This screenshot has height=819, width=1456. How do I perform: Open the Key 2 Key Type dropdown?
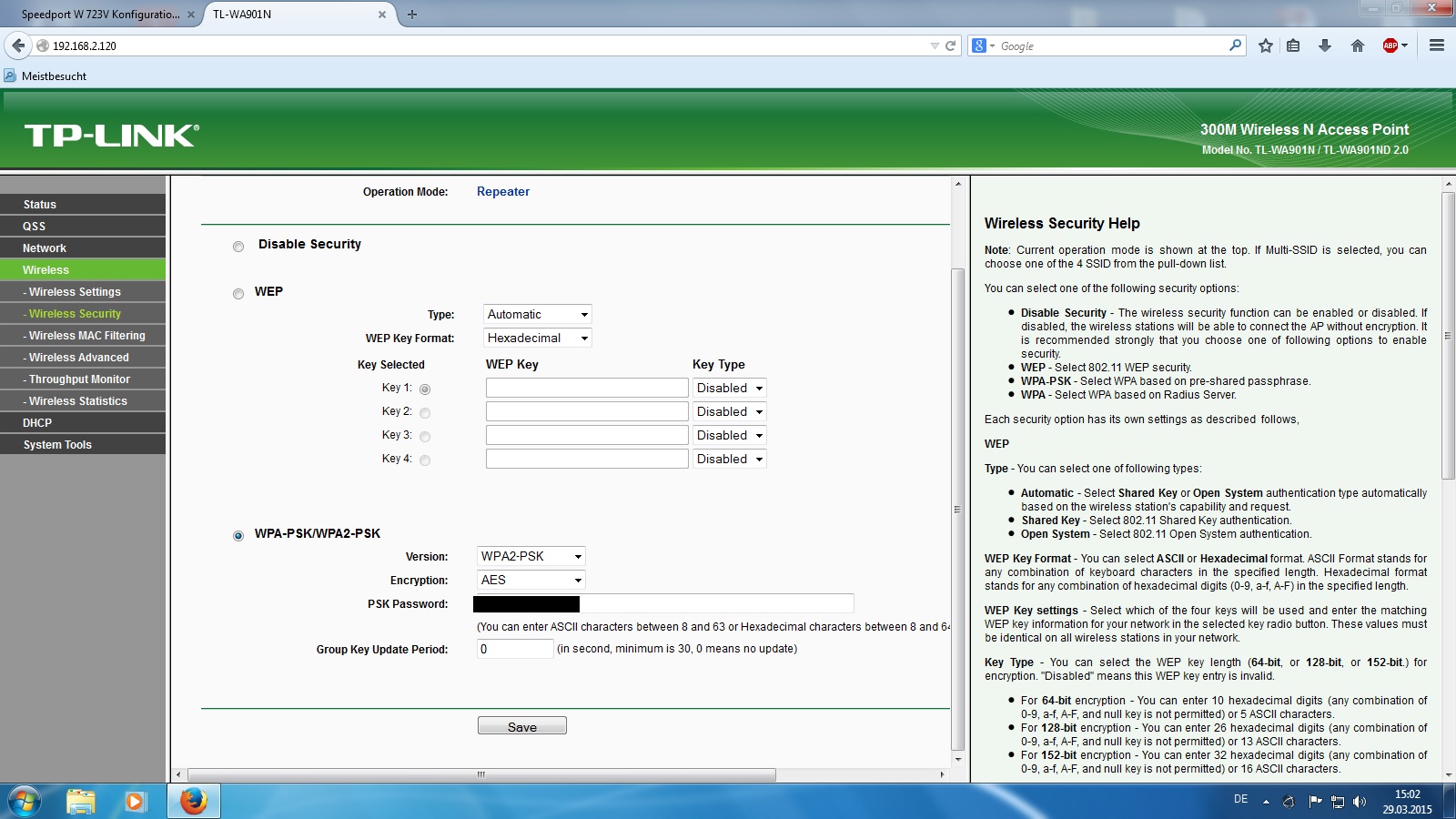pos(730,411)
